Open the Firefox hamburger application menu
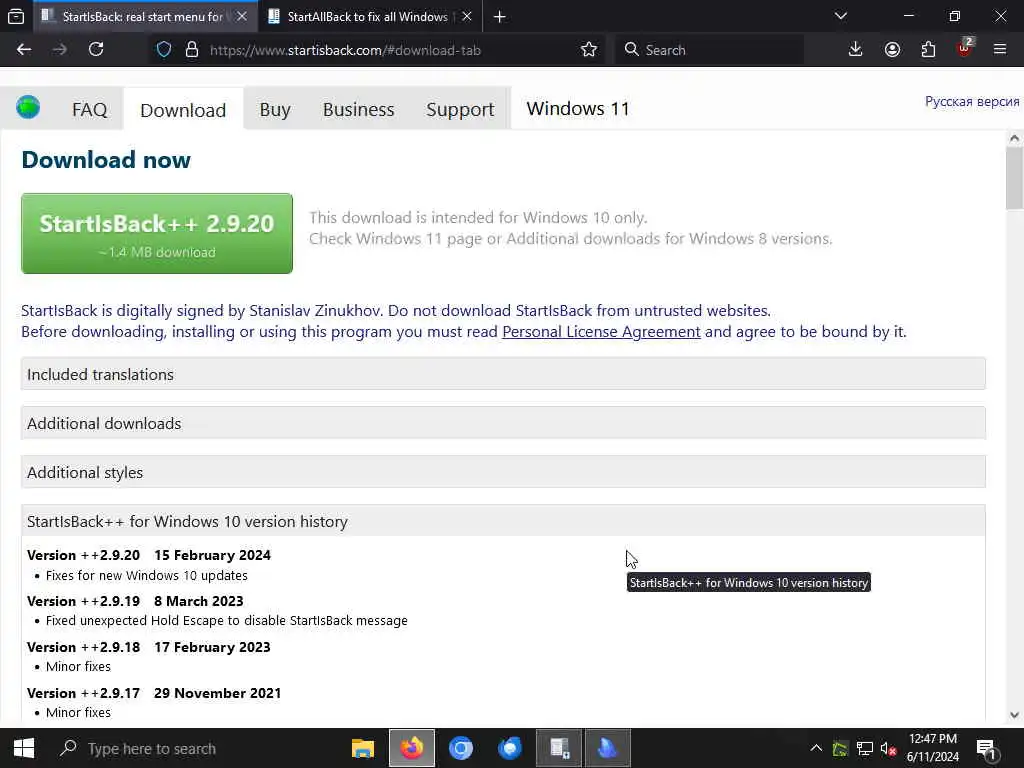 [1000, 50]
